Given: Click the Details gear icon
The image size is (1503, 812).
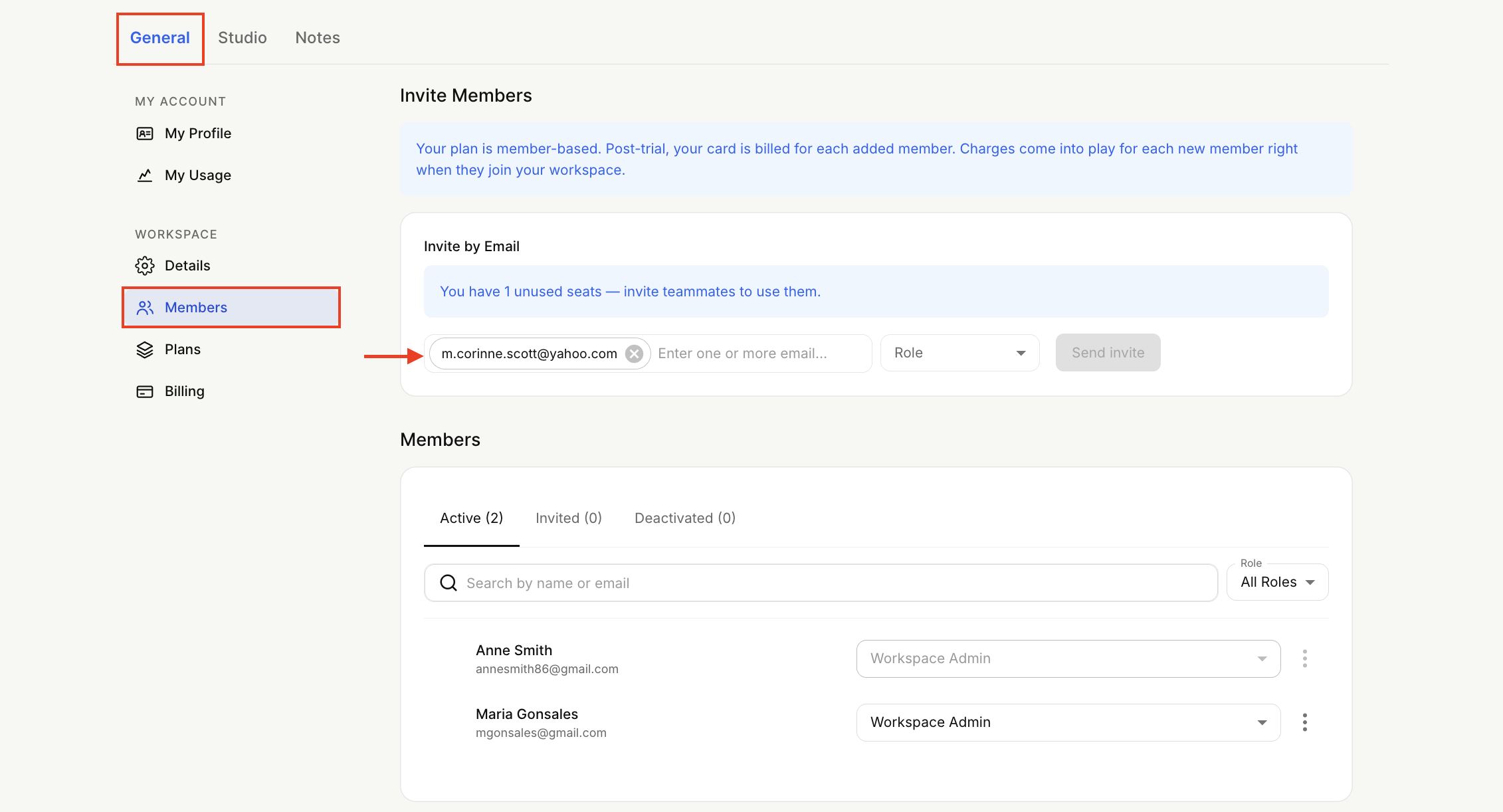Looking at the screenshot, I should (x=145, y=266).
